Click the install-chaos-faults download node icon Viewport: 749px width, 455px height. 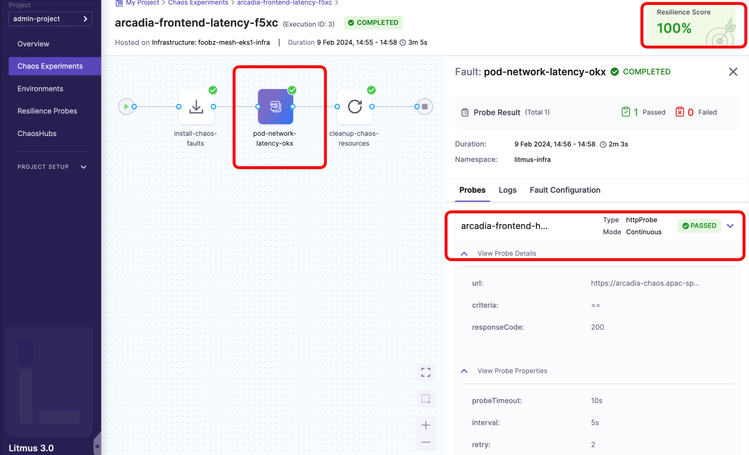196,107
